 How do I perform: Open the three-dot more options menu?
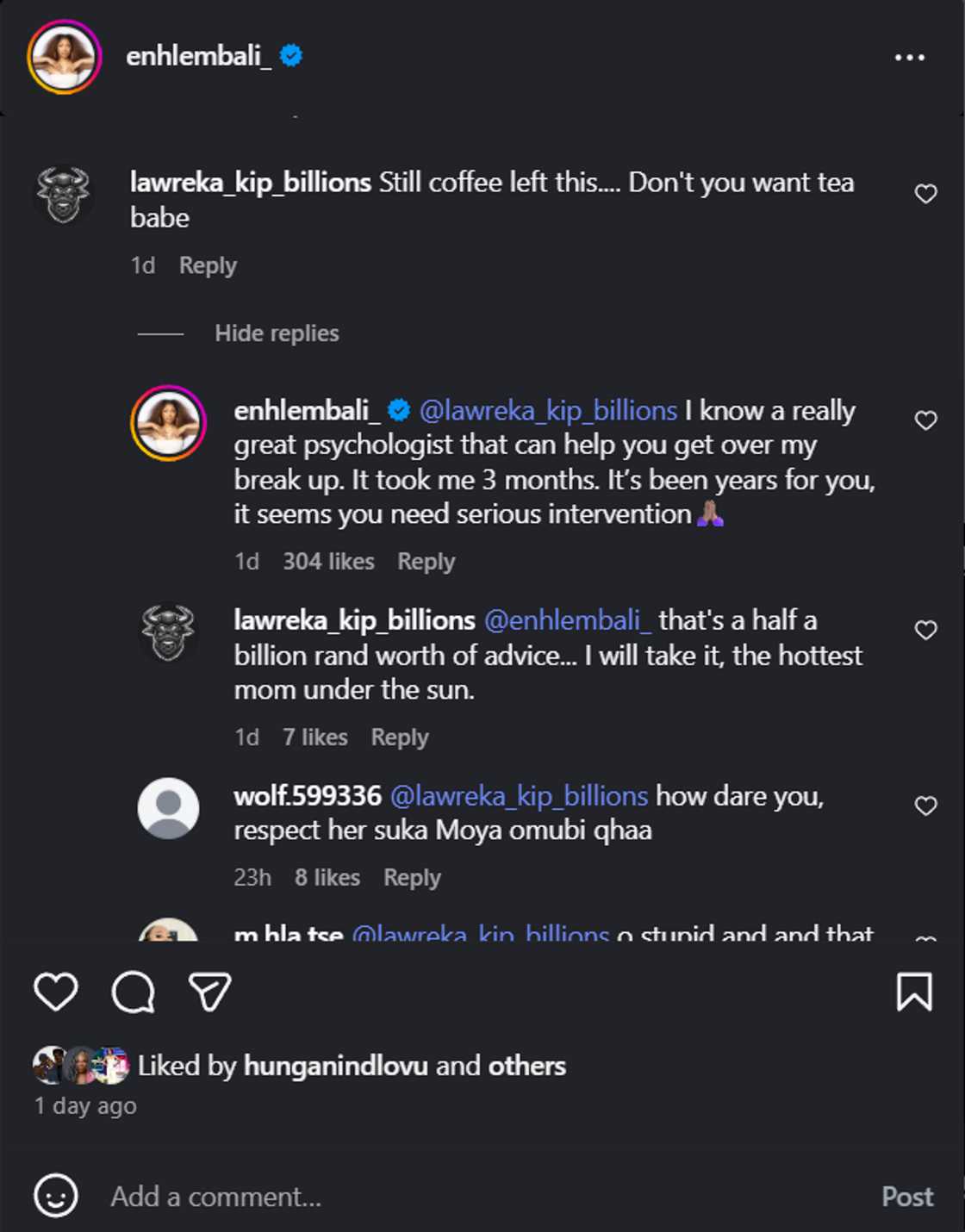[x=909, y=58]
